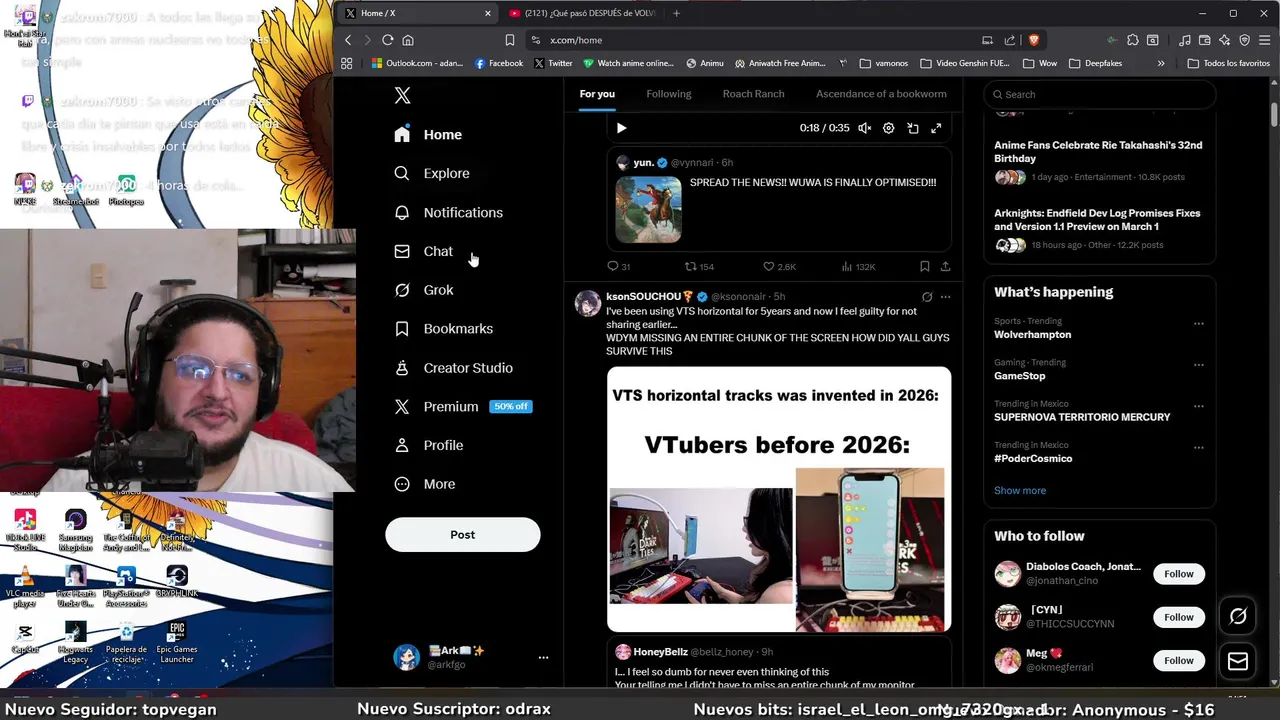Switch to Ascendance of a bookworm tab

point(881,94)
